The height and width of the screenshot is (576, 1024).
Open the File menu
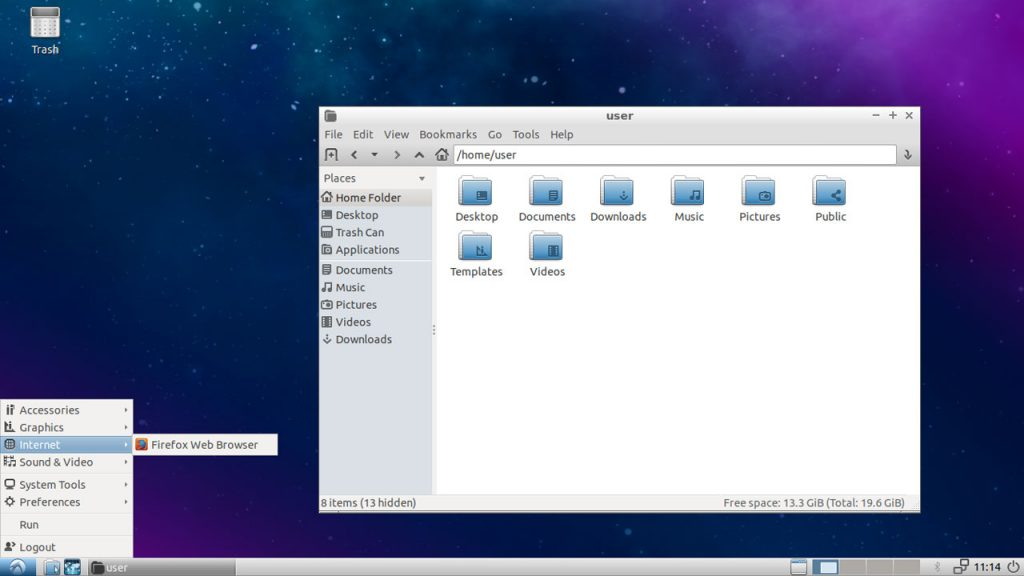tap(333, 135)
